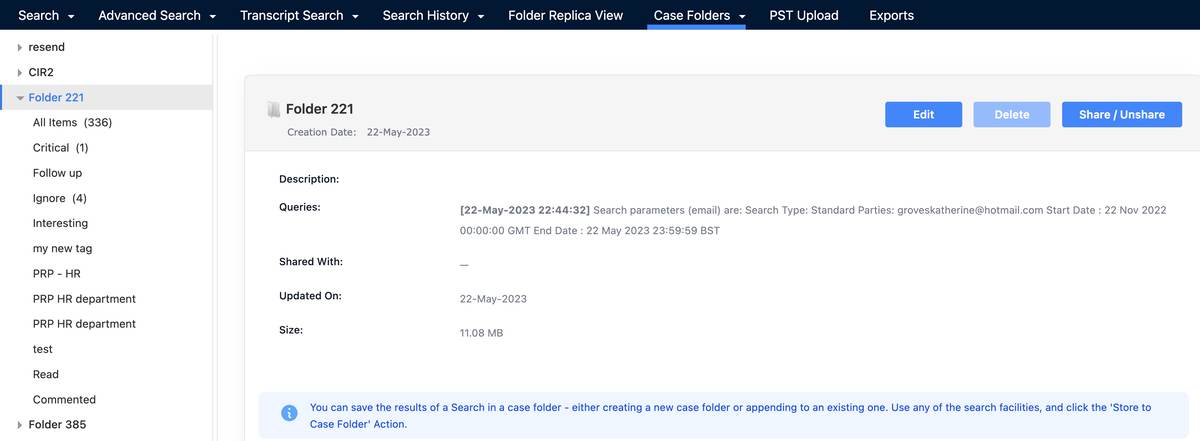Collapse the Folder 221 tree node
Image resolution: width=1200 pixels, height=441 pixels.
click(x=20, y=98)
